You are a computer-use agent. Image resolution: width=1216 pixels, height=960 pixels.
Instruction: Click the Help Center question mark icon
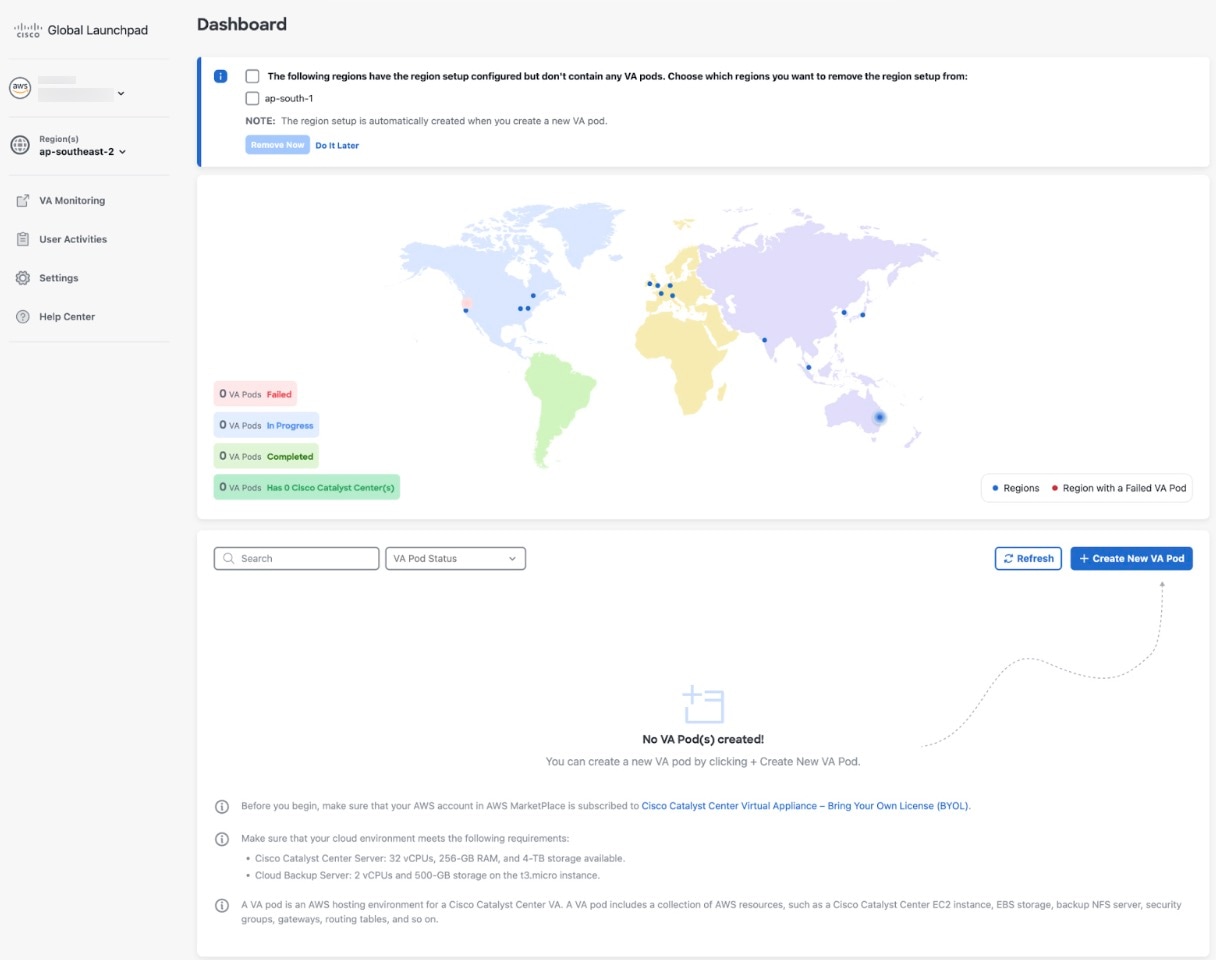tap(22, 317)
